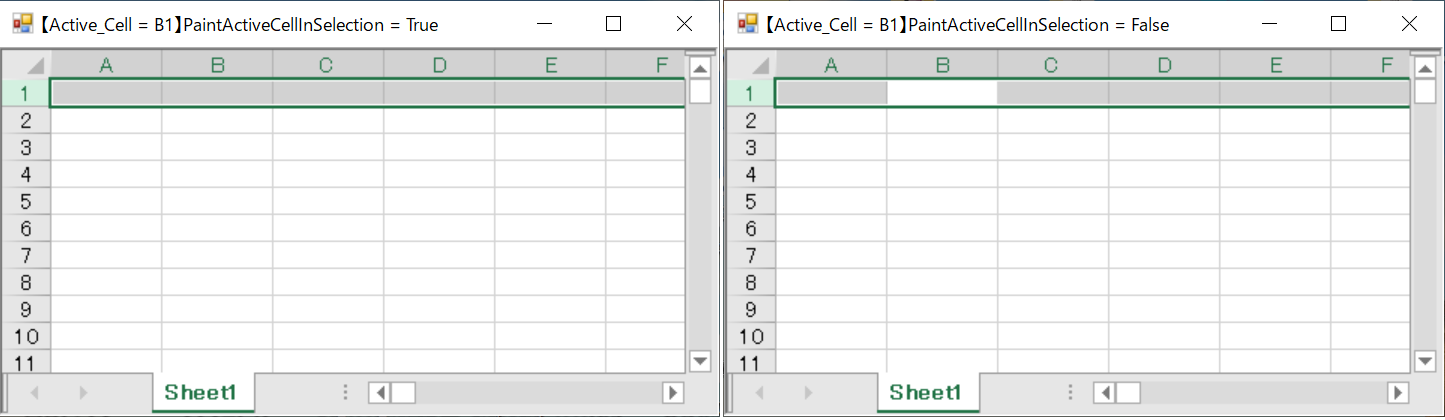Click next-sheet arrow in the True window
This screenshot has height=420, width=1445.
click(x=83, y=393)
